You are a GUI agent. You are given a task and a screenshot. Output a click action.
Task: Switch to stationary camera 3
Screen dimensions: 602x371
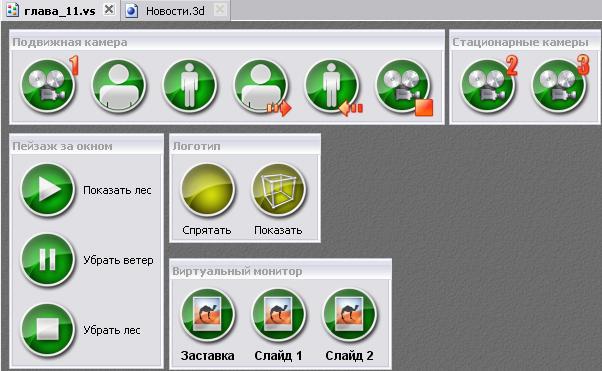tap(559, 86)
